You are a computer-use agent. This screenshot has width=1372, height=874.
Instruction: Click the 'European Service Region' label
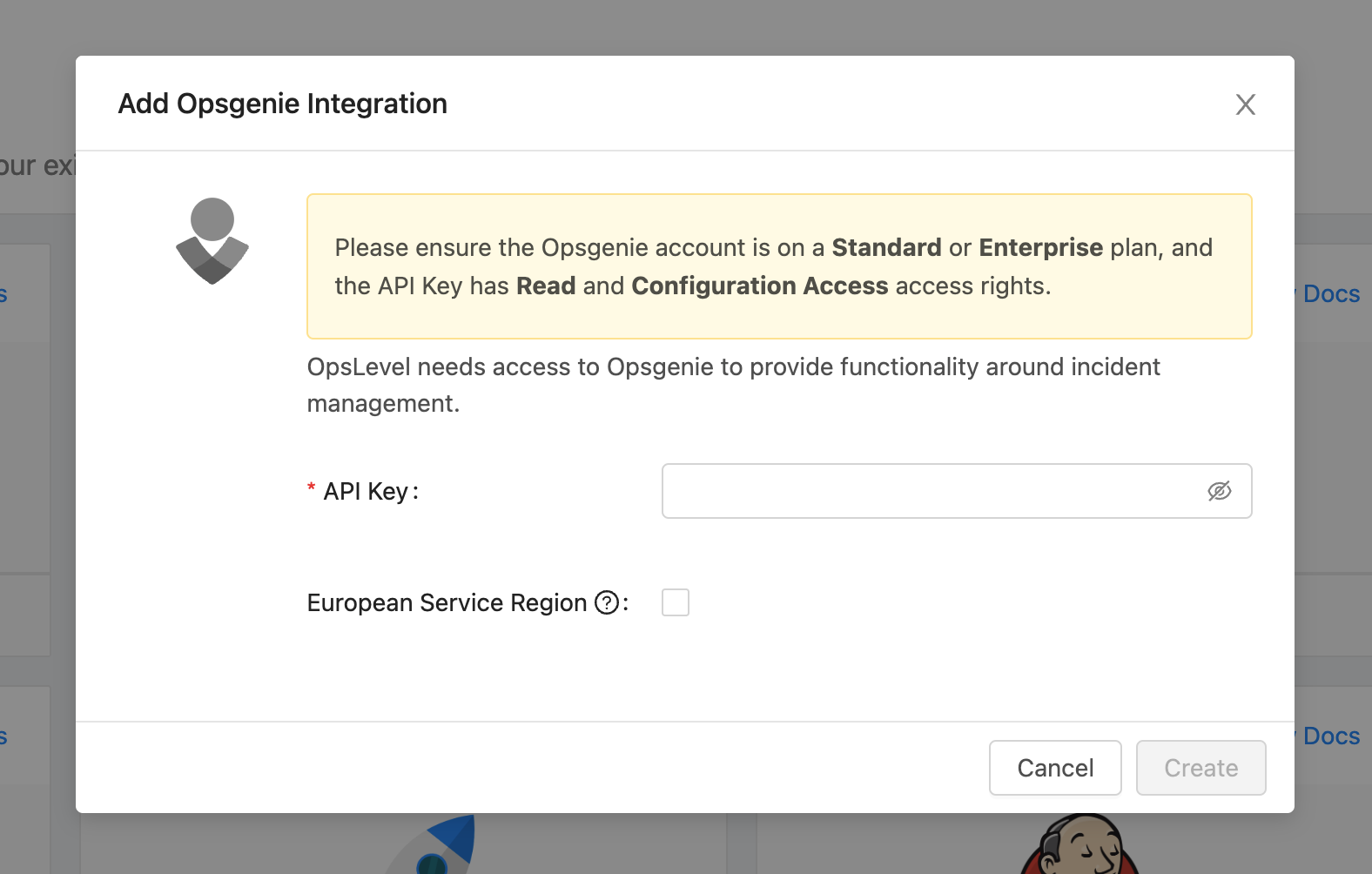coord(447,602)
